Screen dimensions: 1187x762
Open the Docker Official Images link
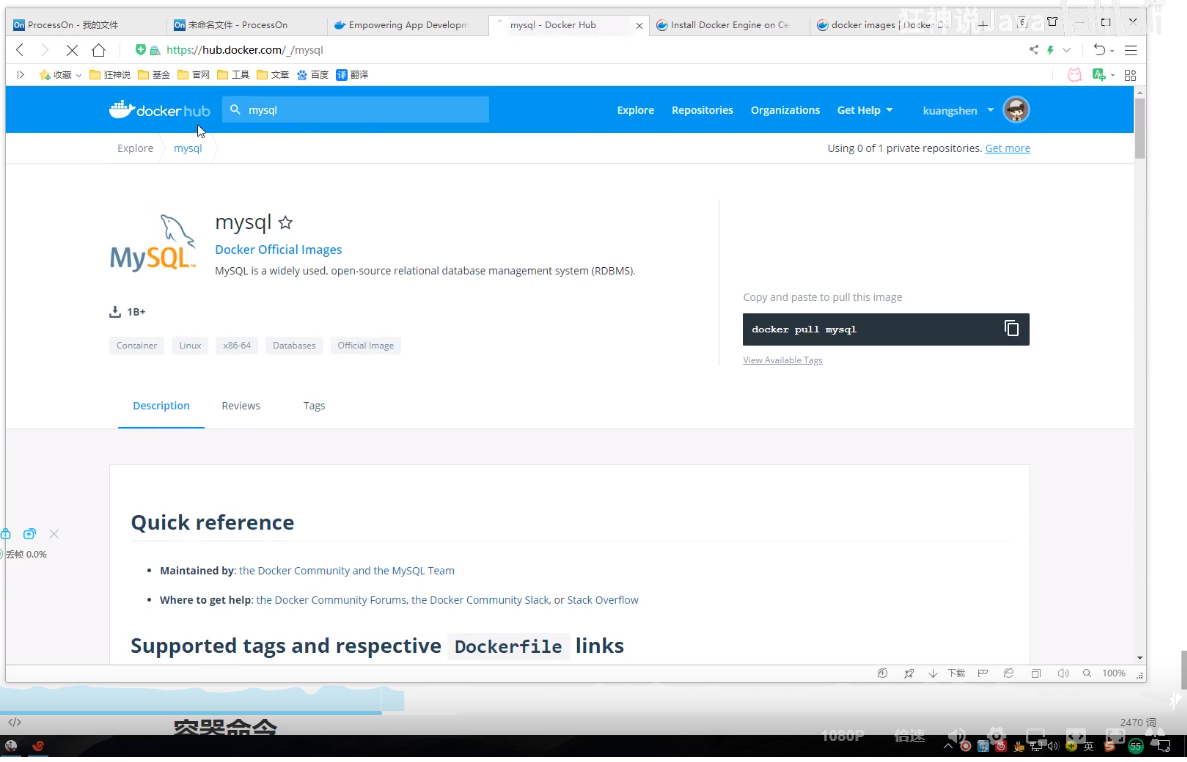coord(278,250)
